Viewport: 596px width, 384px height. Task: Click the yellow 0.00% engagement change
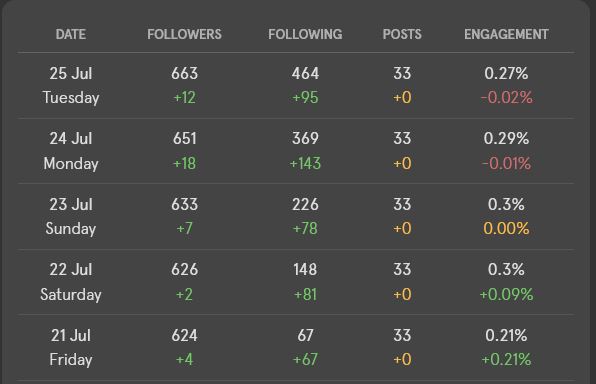click(506, 228)
